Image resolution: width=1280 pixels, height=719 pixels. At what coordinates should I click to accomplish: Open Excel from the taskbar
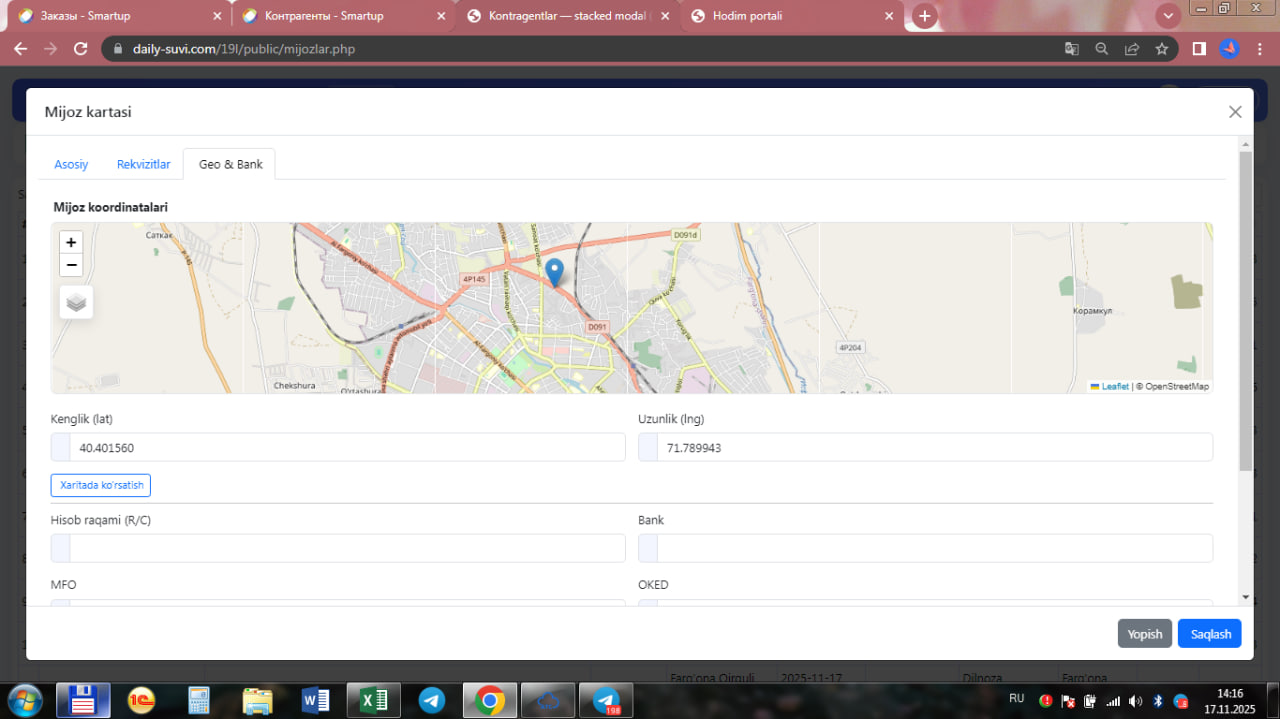(373, 700)
